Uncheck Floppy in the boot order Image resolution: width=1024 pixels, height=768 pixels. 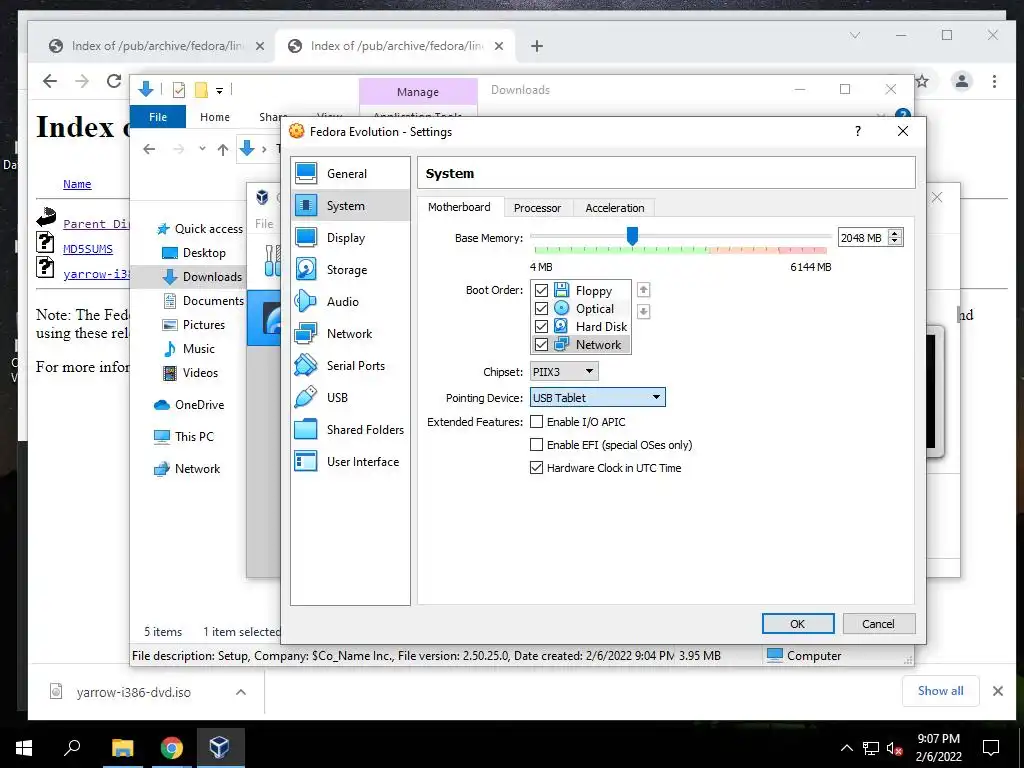tap(541, 291)
